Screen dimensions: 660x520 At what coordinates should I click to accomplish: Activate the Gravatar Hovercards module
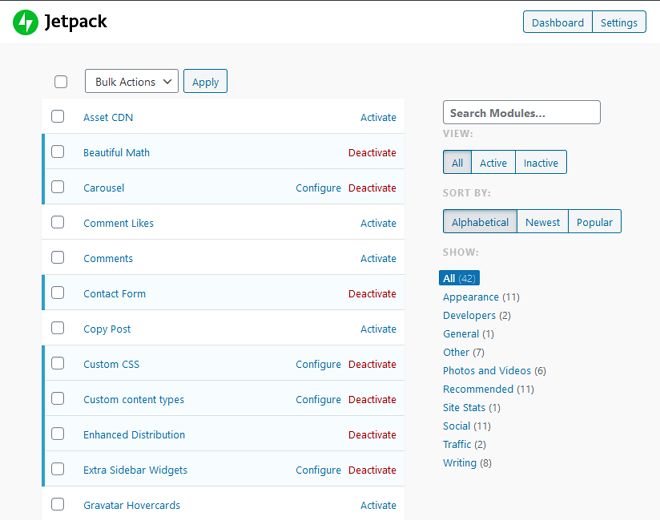378,505
